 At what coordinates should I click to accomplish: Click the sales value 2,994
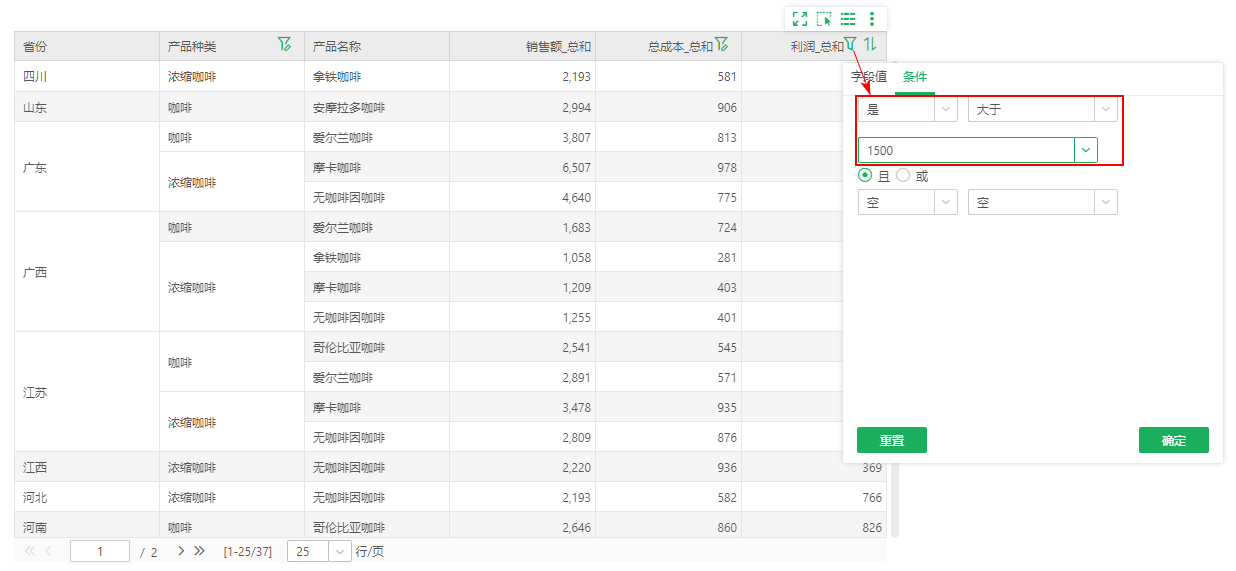(522, 107)
